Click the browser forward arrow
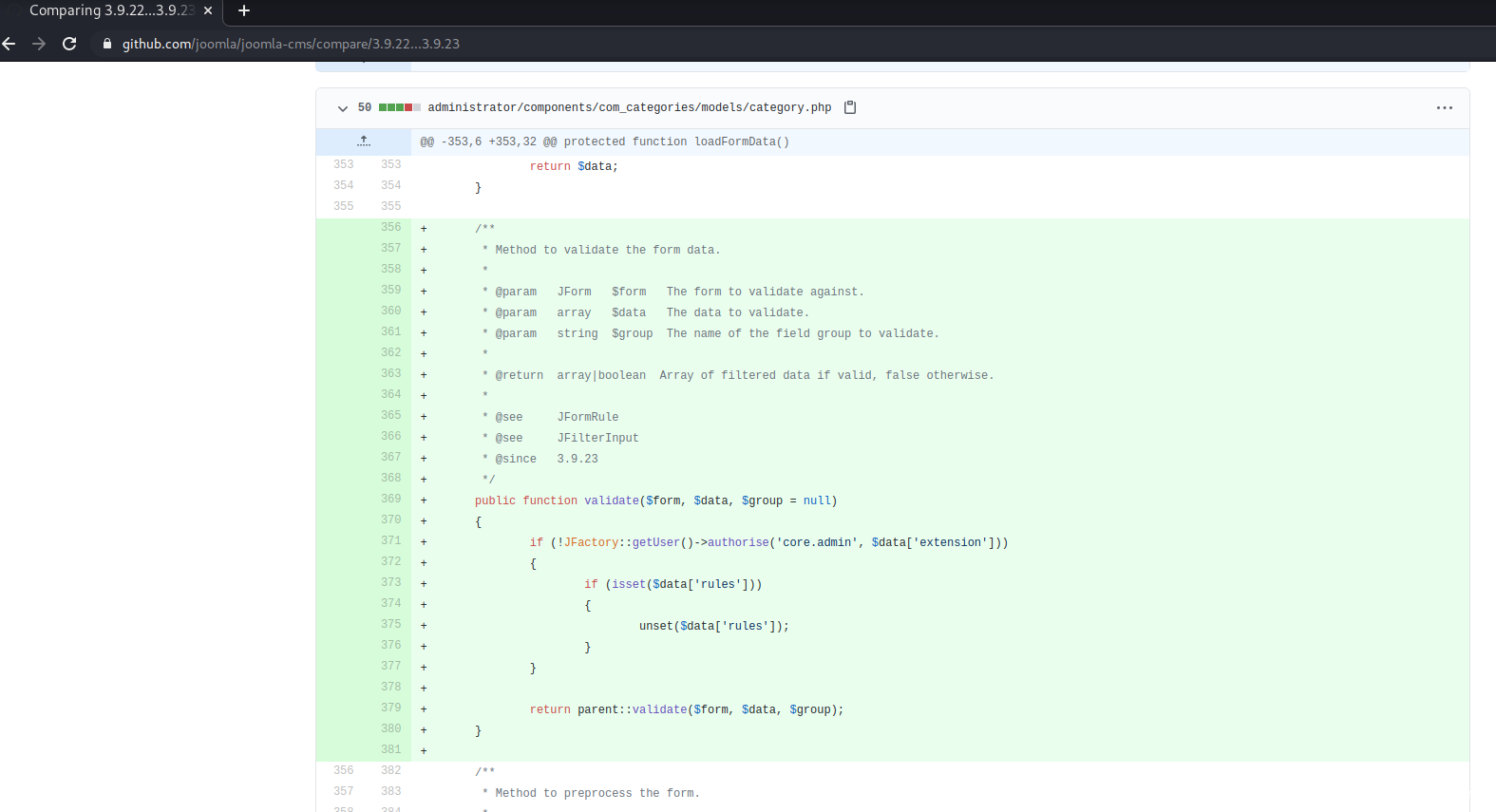This screenshot has width=1496, height=812. (39, 44)
